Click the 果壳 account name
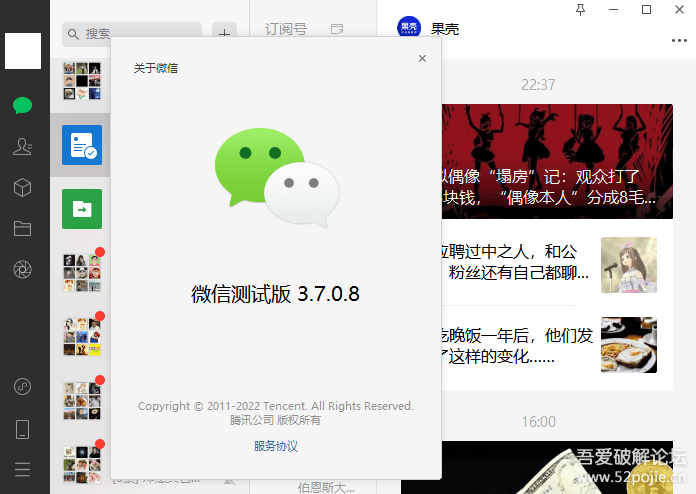Image resolution: width=696 pixels, height=494 pixels. (445, 29)
